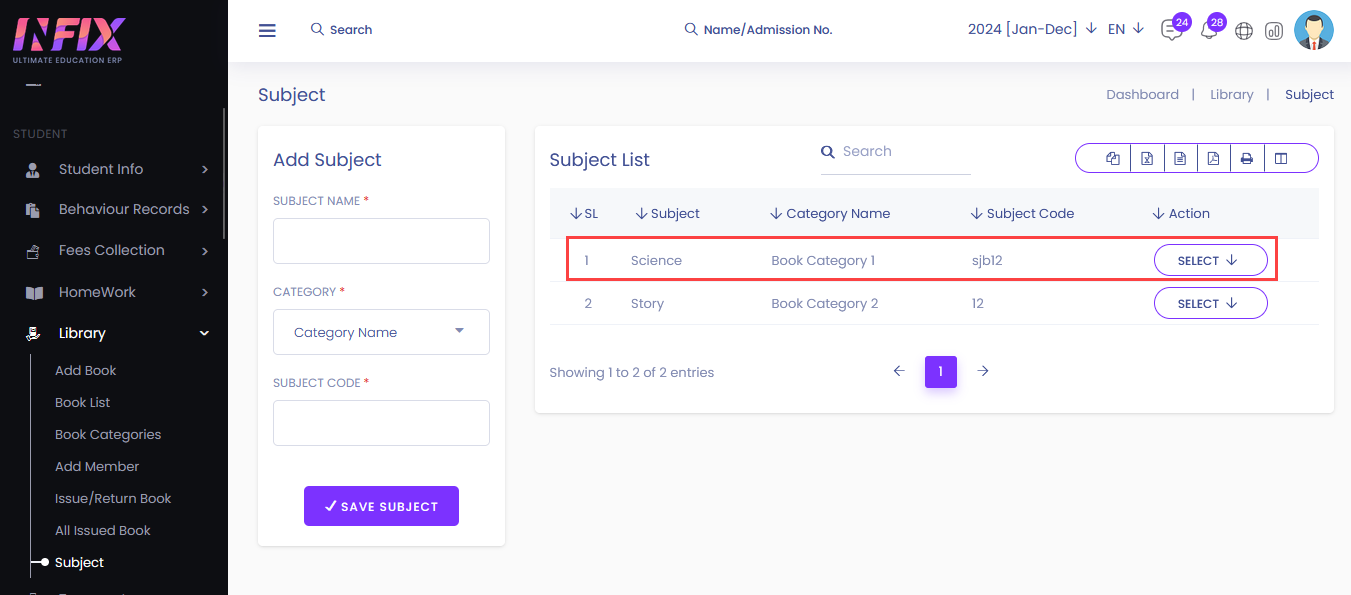Screen dimensions: 1351x595
Task: Open Select action for Story row
Action: click(1210, 303)
